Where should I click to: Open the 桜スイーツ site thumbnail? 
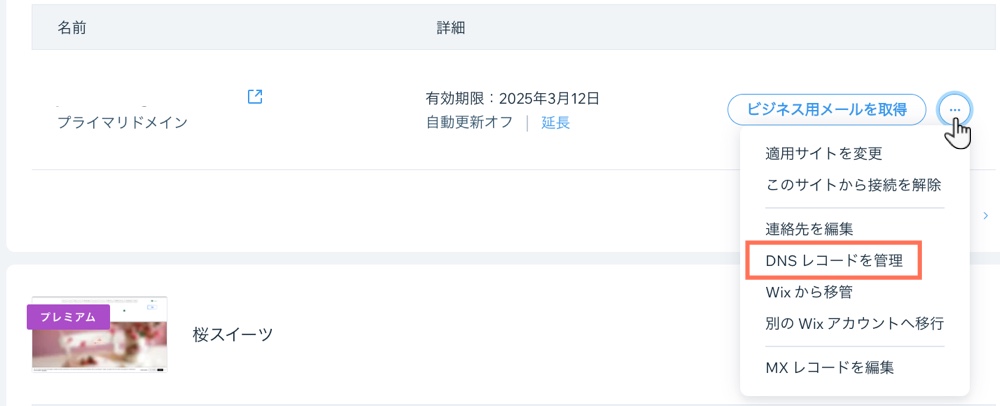(x=99, y=335)
